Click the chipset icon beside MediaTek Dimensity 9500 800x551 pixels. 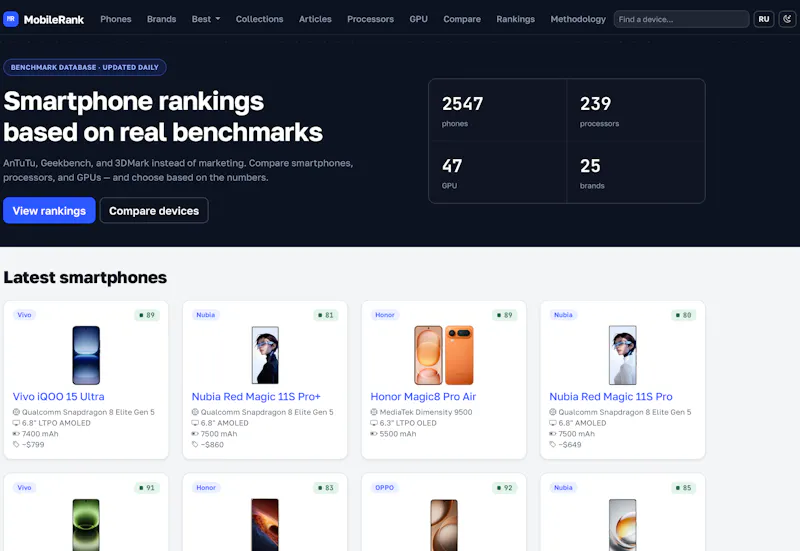374,412
